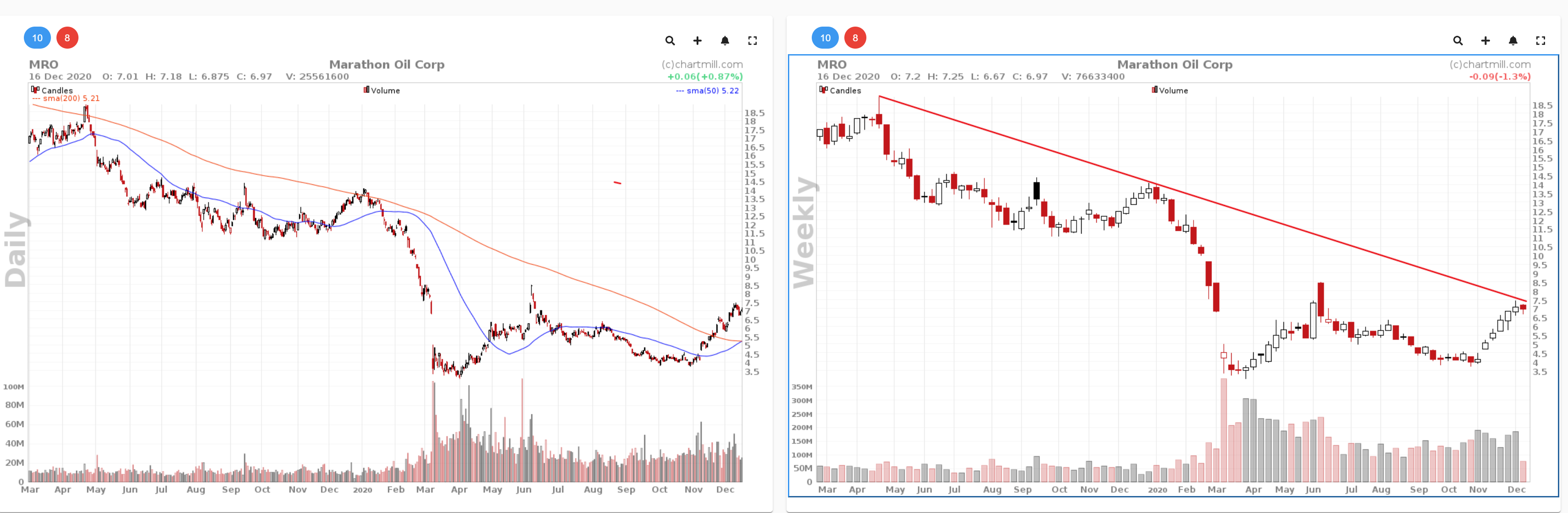1568x513 pixels.
Task: Click the Volume legend on daily chart
Action: pos(382,90)
